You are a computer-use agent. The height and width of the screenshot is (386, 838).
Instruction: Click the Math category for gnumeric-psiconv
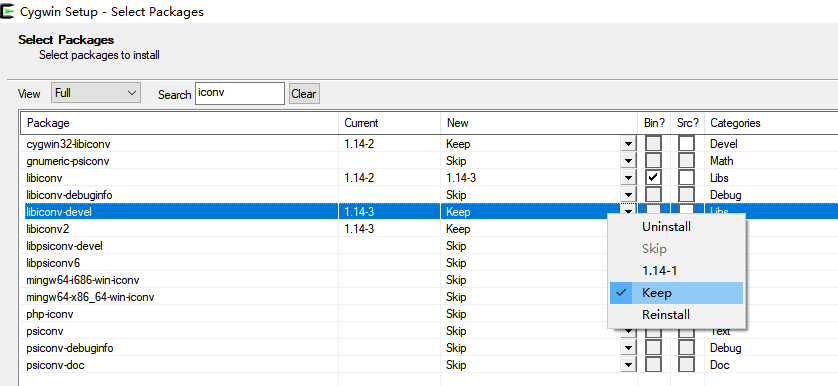[722, 161]
